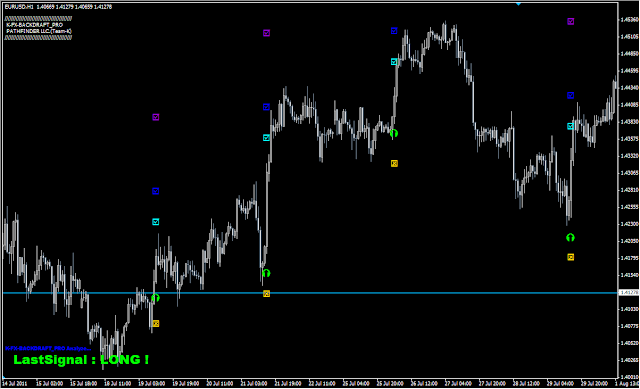
Task: Click the 1.45360 price axis label
Action: pyautogui.click(x=629, y=20)
